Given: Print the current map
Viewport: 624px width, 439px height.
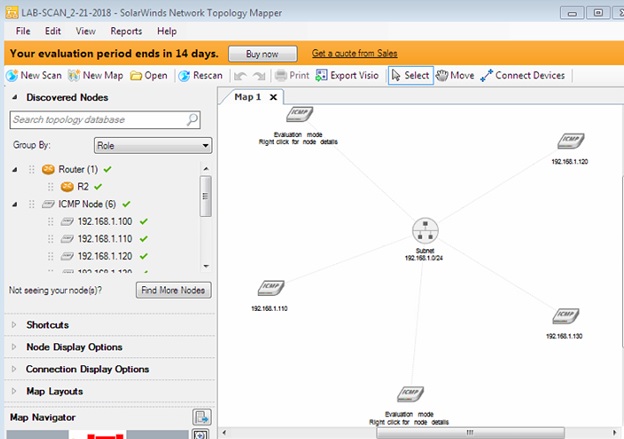Looking at the screenshot, I should click(292, 76).
